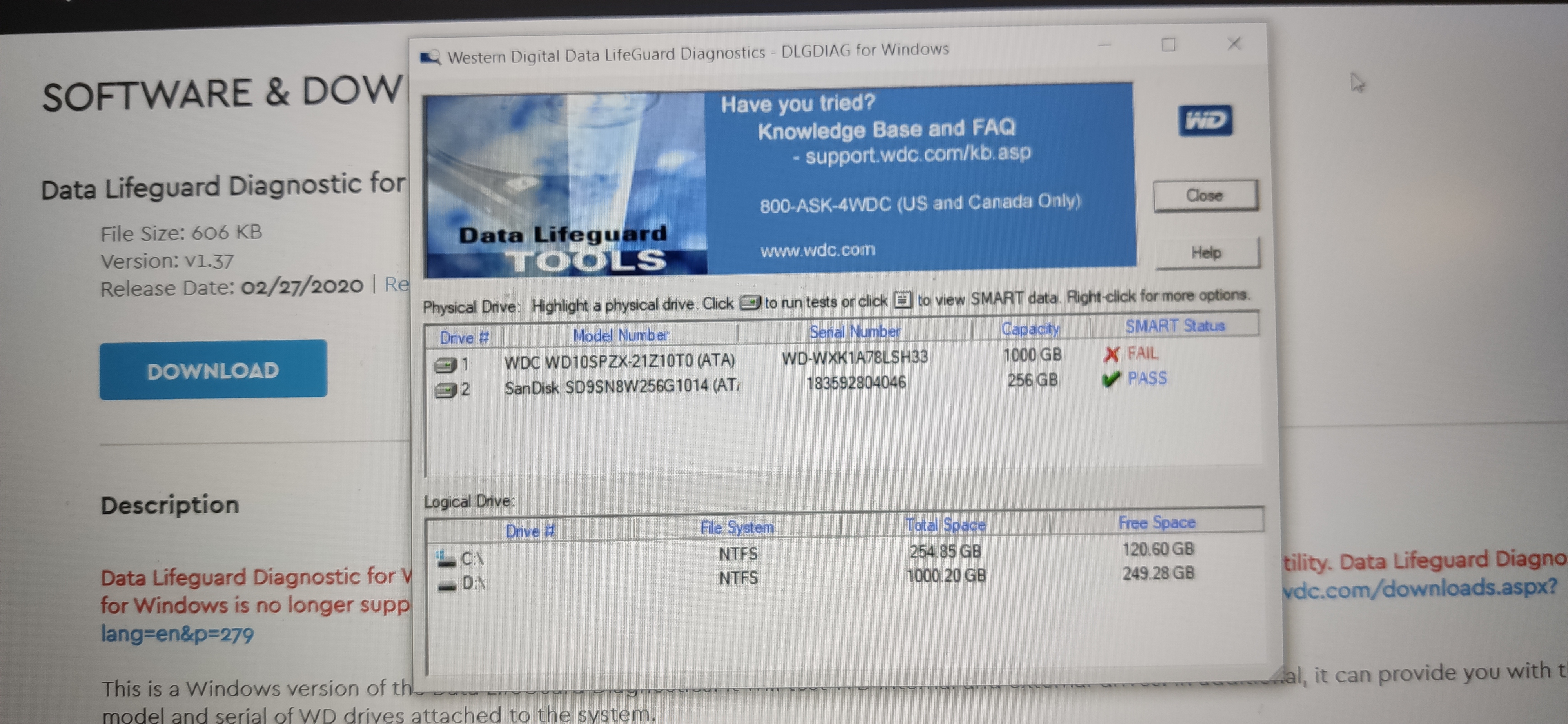Select WDC WD10SPZX-21Z10T0 model row
The height and width of the screenshot is (724, 1568).
pyautogui.click(x=619, y=361)
